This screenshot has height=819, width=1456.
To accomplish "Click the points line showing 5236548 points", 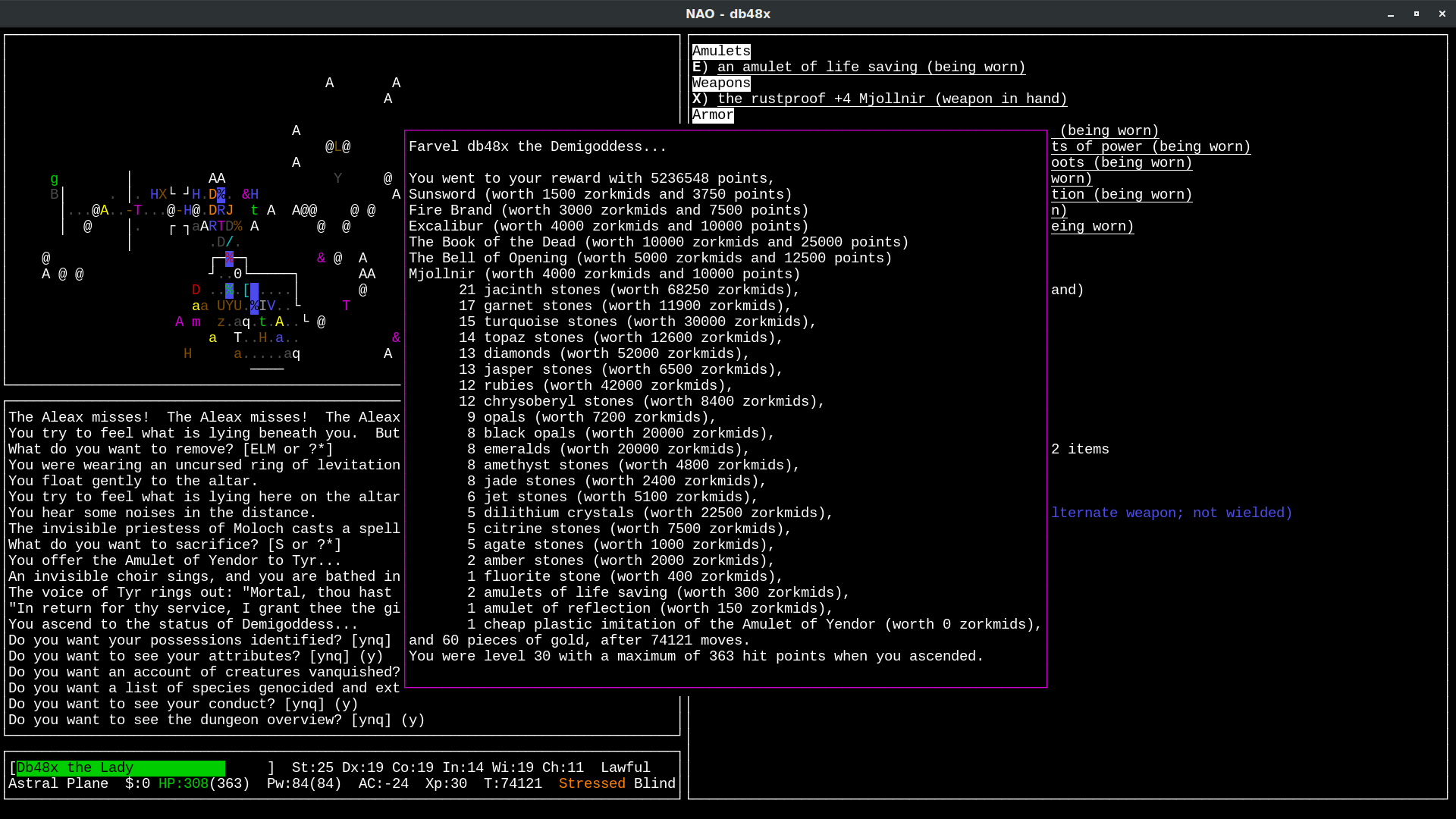I will click(591, 178).
